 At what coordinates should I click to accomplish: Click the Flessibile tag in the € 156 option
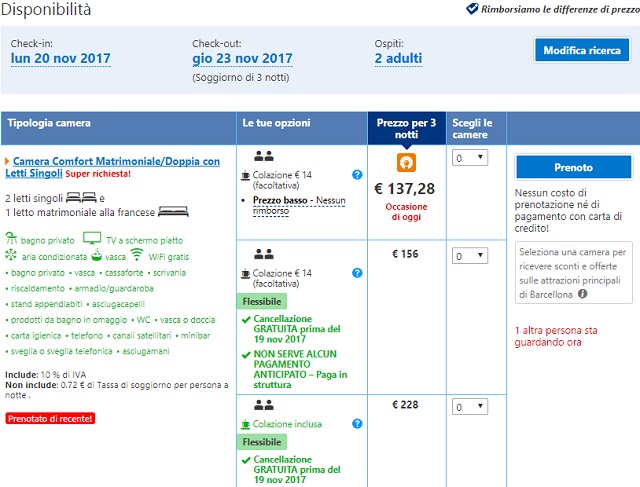pyautogui.click(x=262, y=301)
